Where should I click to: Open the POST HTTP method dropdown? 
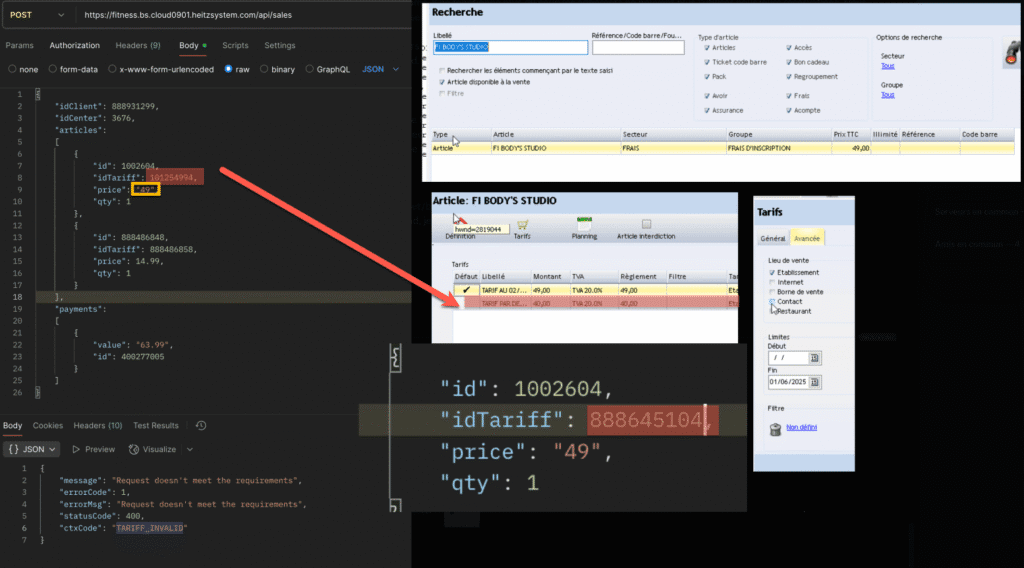coord(37,14)
